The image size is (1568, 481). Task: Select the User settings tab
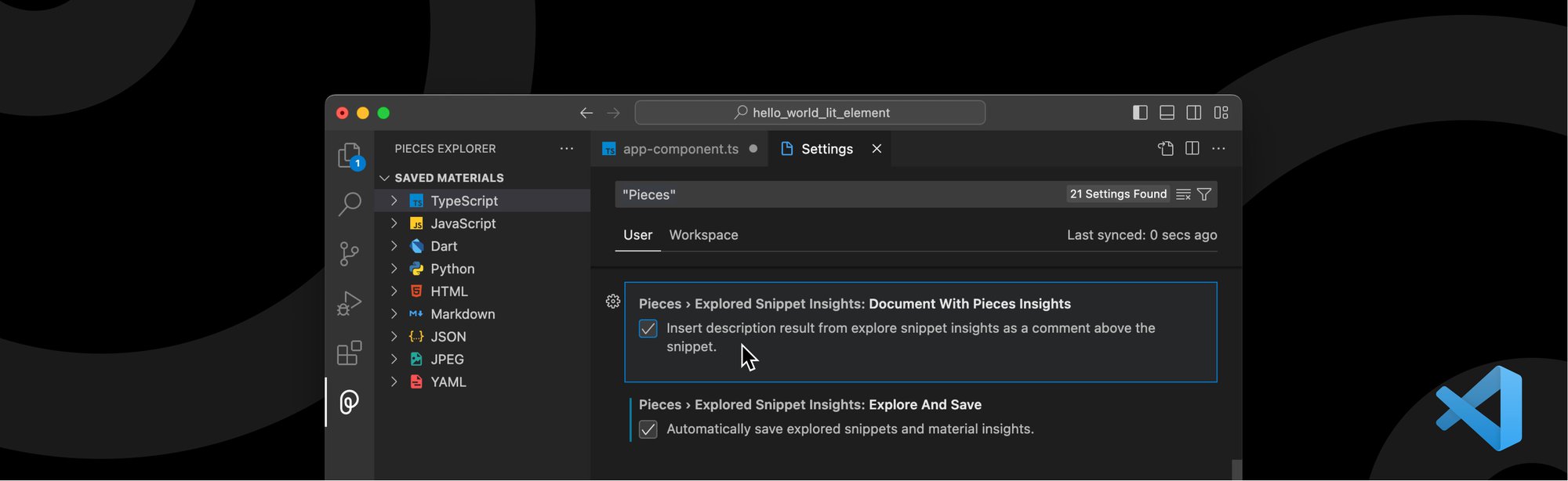pos(637,235)
